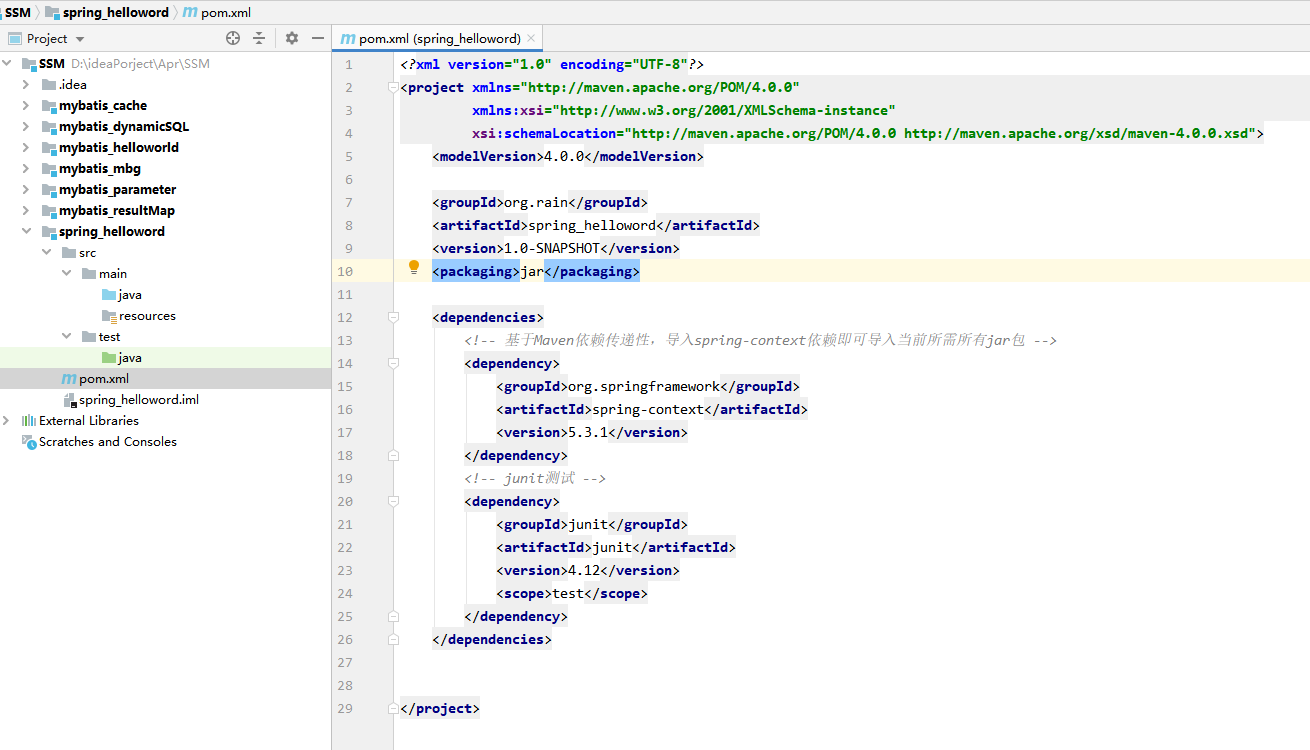The image size is (1310, 750).
Task: Click the spring_helloword.iml file icon
Action: point(69,400)
